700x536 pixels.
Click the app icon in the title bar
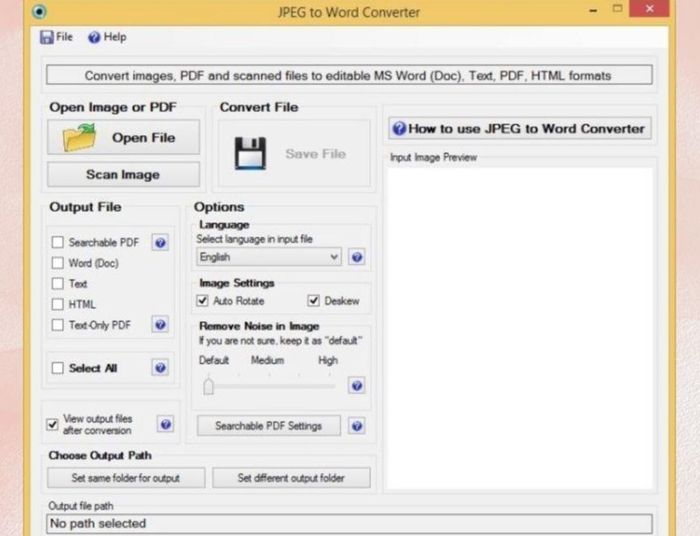coord(39,11)
